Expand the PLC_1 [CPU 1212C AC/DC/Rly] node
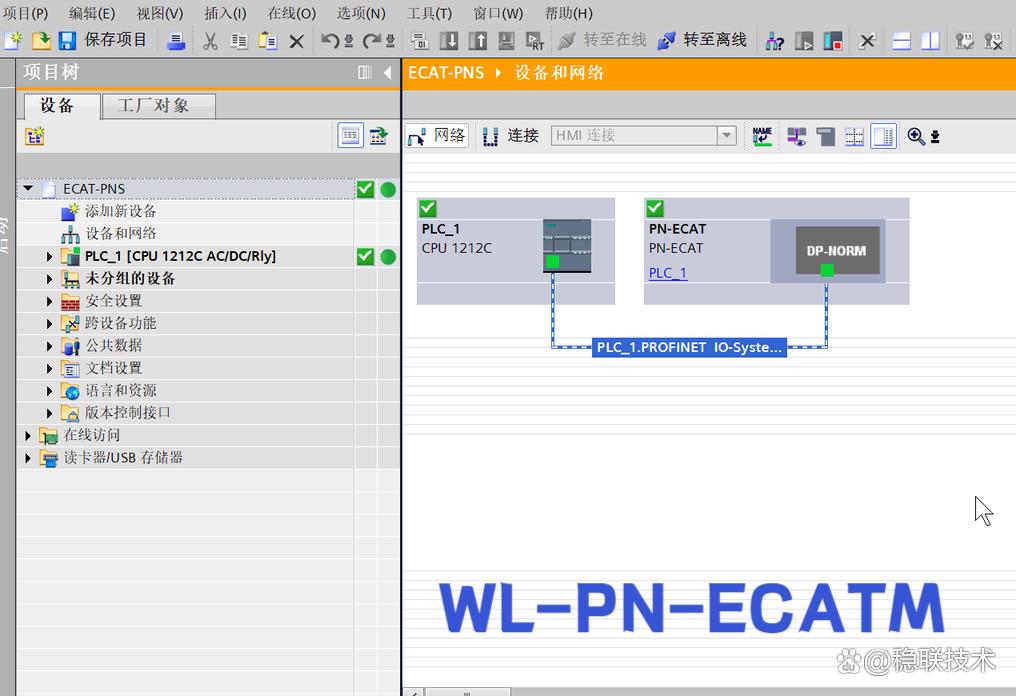The width and height of the screenshot is (1016, 696). coord(49,257)
